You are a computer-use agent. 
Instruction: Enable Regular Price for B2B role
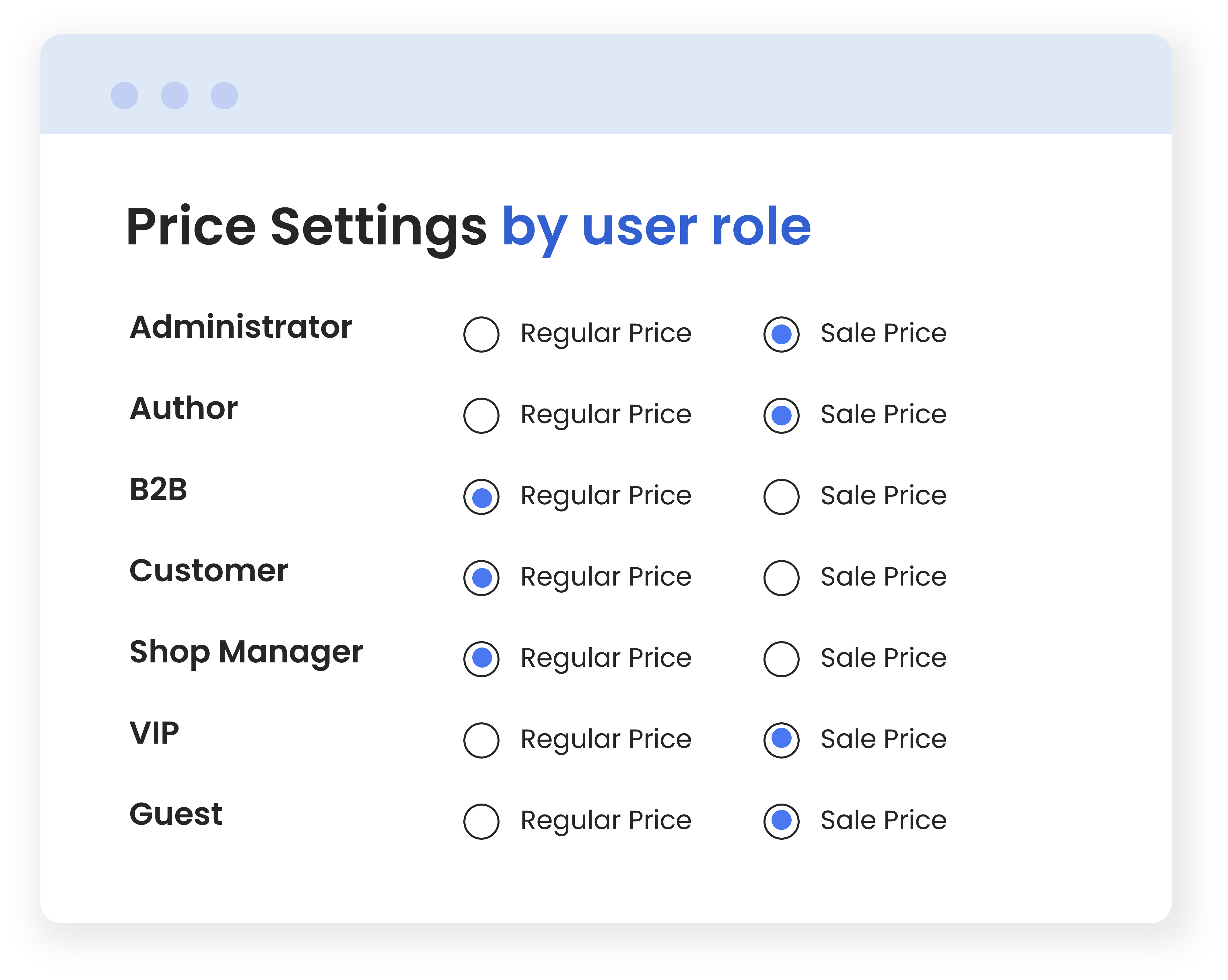click(x=481, y=497)
